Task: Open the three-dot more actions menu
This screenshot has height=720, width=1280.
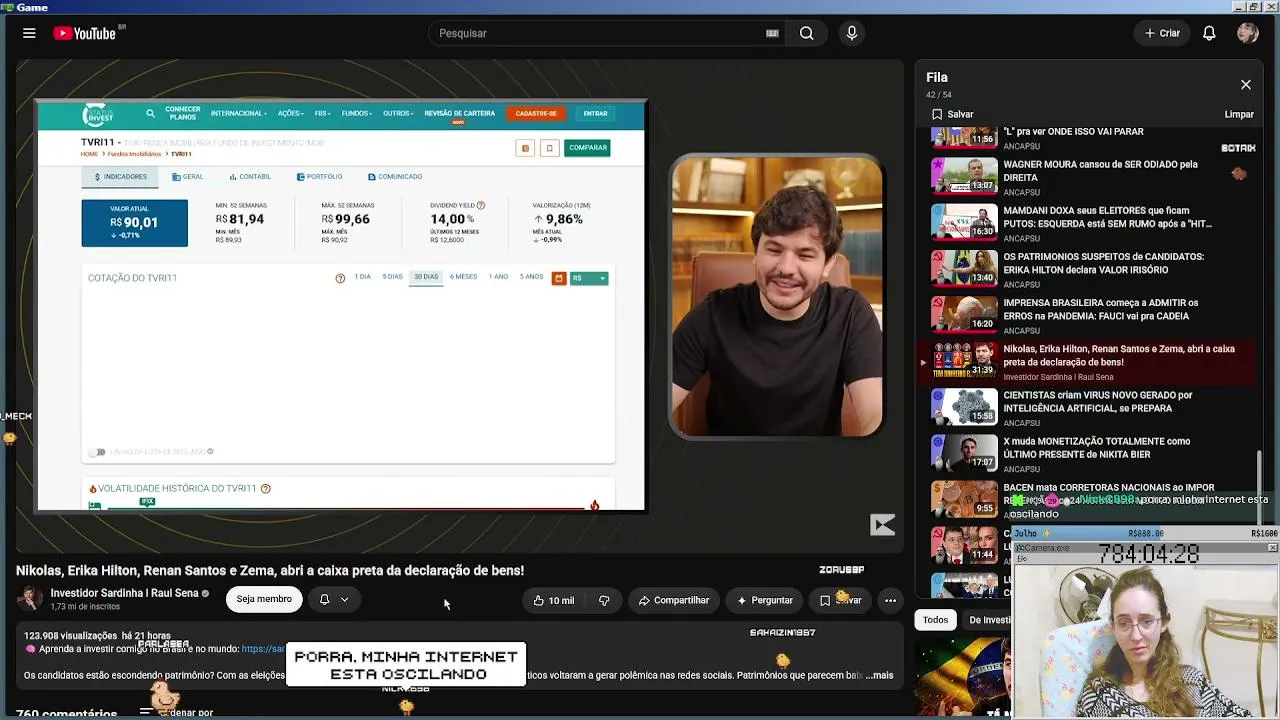Action: tap(890, 600)
